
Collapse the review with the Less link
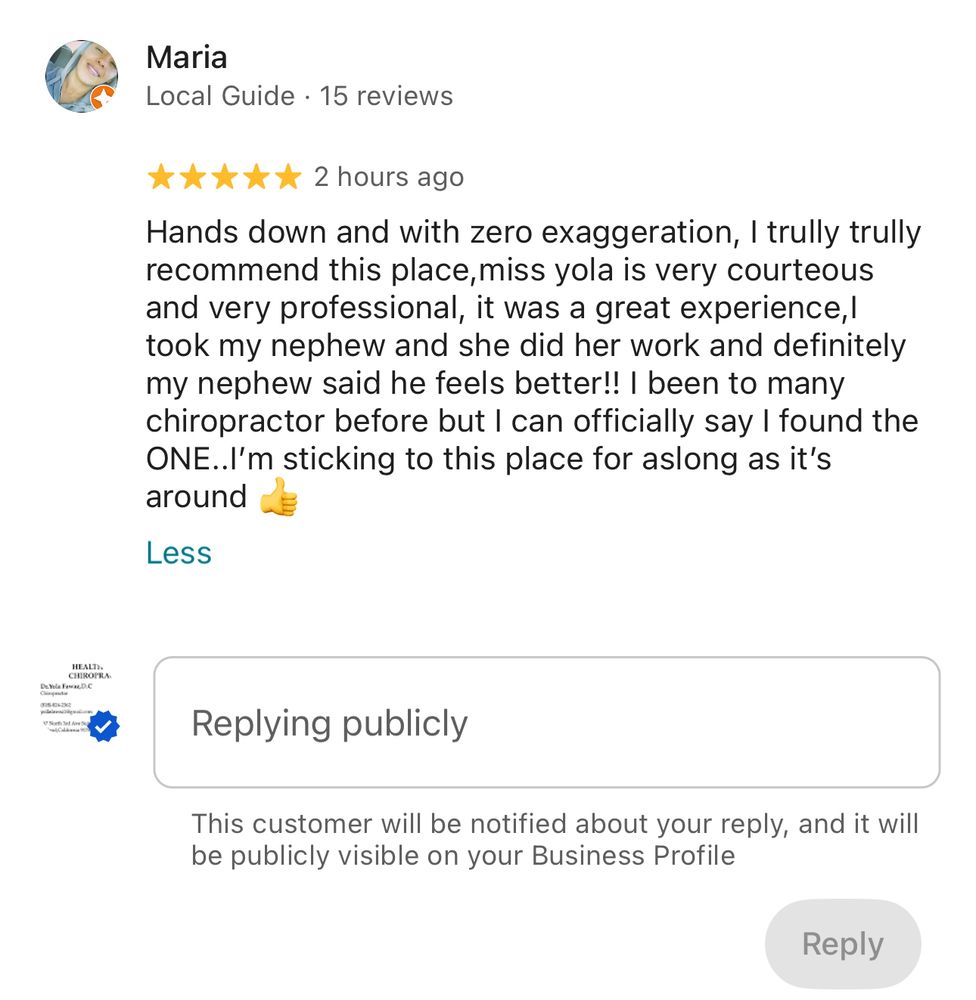(x=179, y=553)
